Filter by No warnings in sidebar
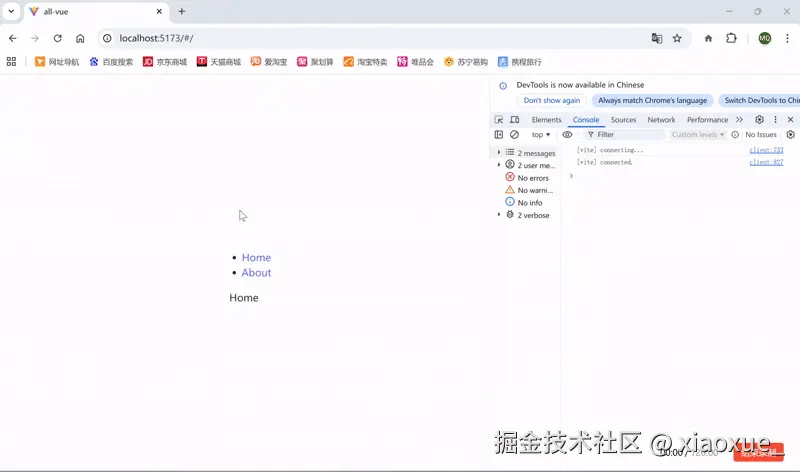The height and width of the screenshot is (472, 800). (529, 190)
